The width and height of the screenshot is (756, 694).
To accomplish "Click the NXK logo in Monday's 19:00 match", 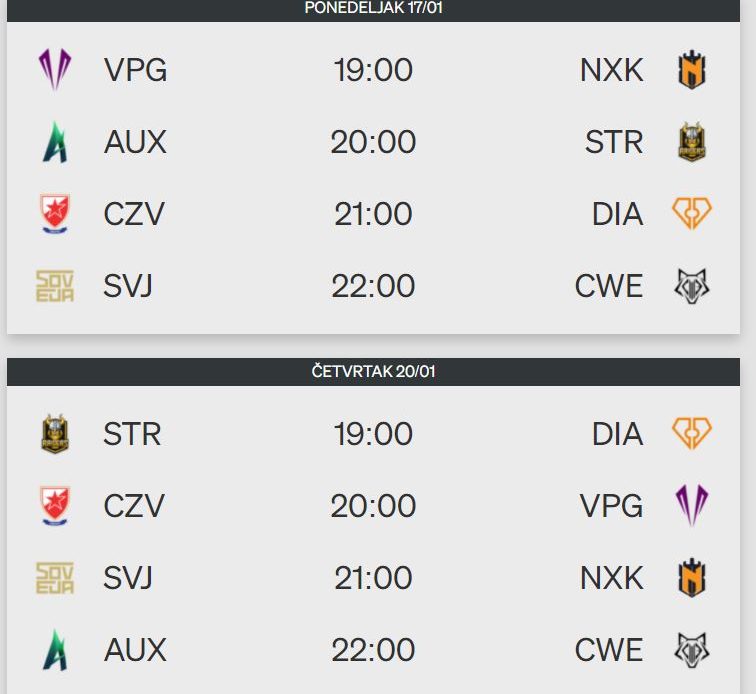I will click(692, 70).
